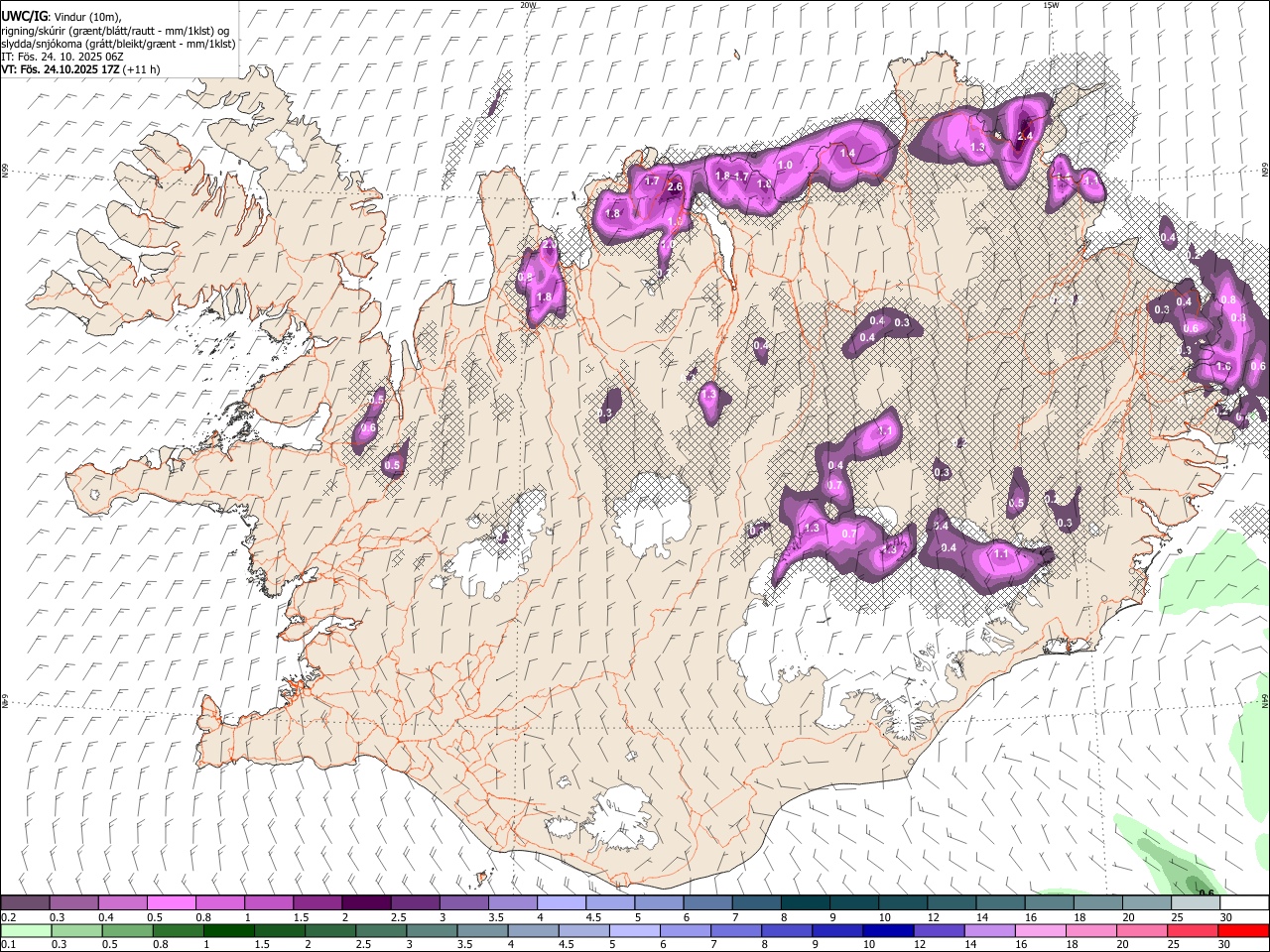Click the '(+11 h)' forecast offset text
Image resolution: width=1270 pixels, height=952 pixels.
click(x=141, y=69)
